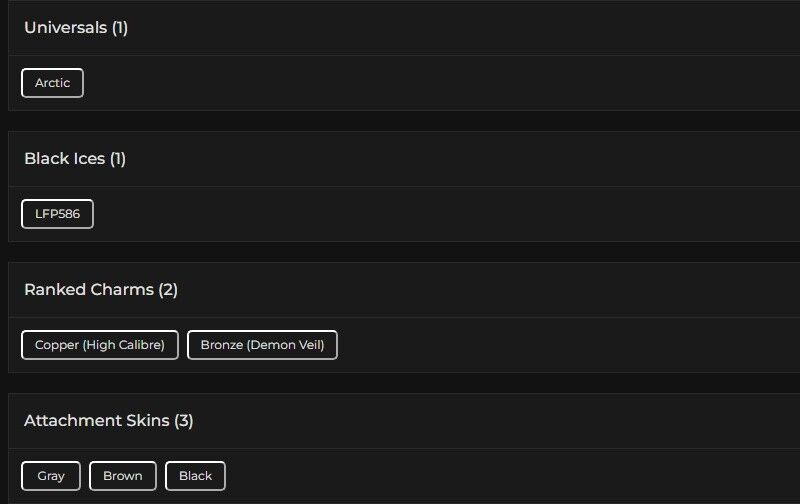Click the Arctic universal skin tag

52,83
